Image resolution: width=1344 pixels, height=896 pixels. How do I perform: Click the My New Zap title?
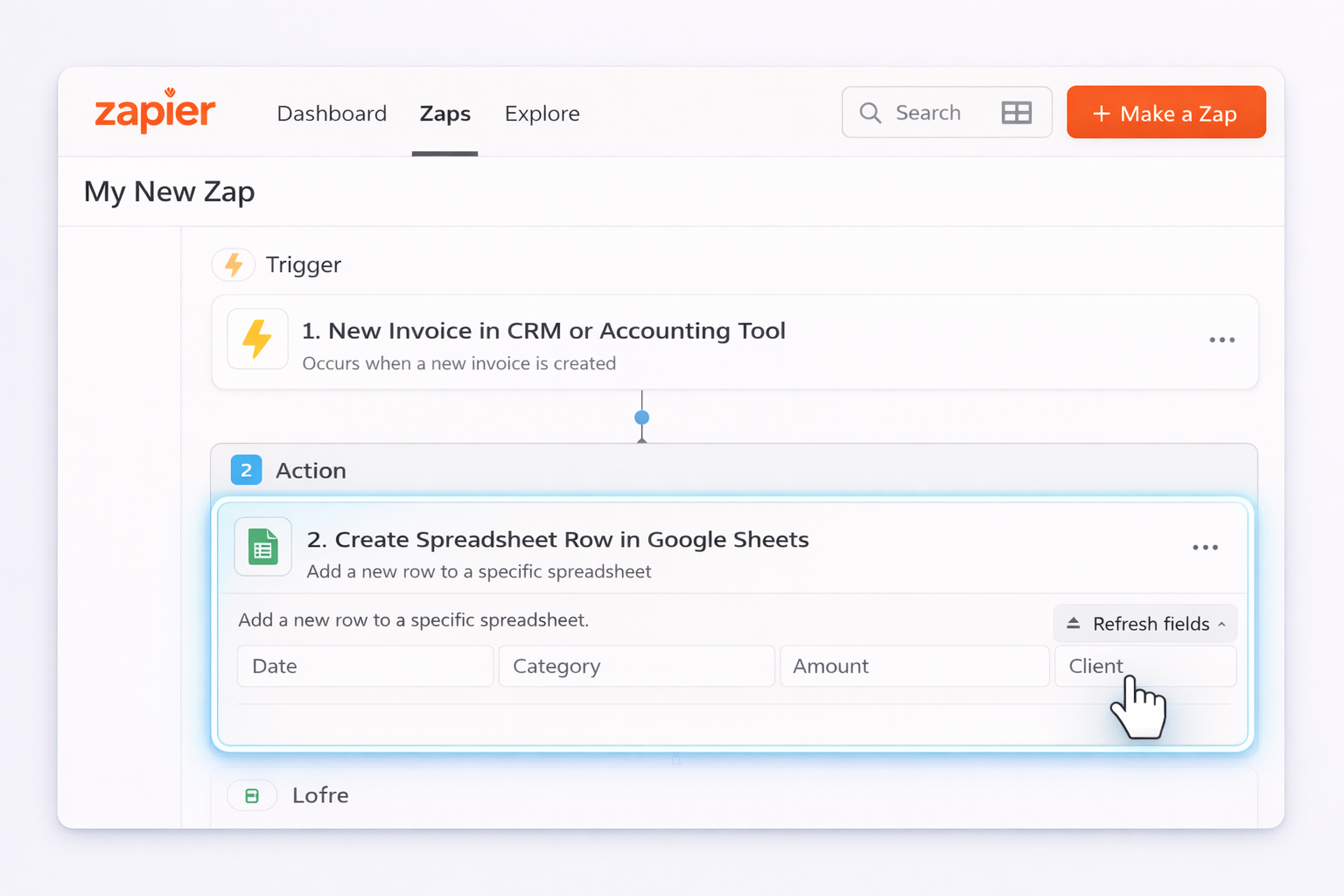[x=169, y=192]
